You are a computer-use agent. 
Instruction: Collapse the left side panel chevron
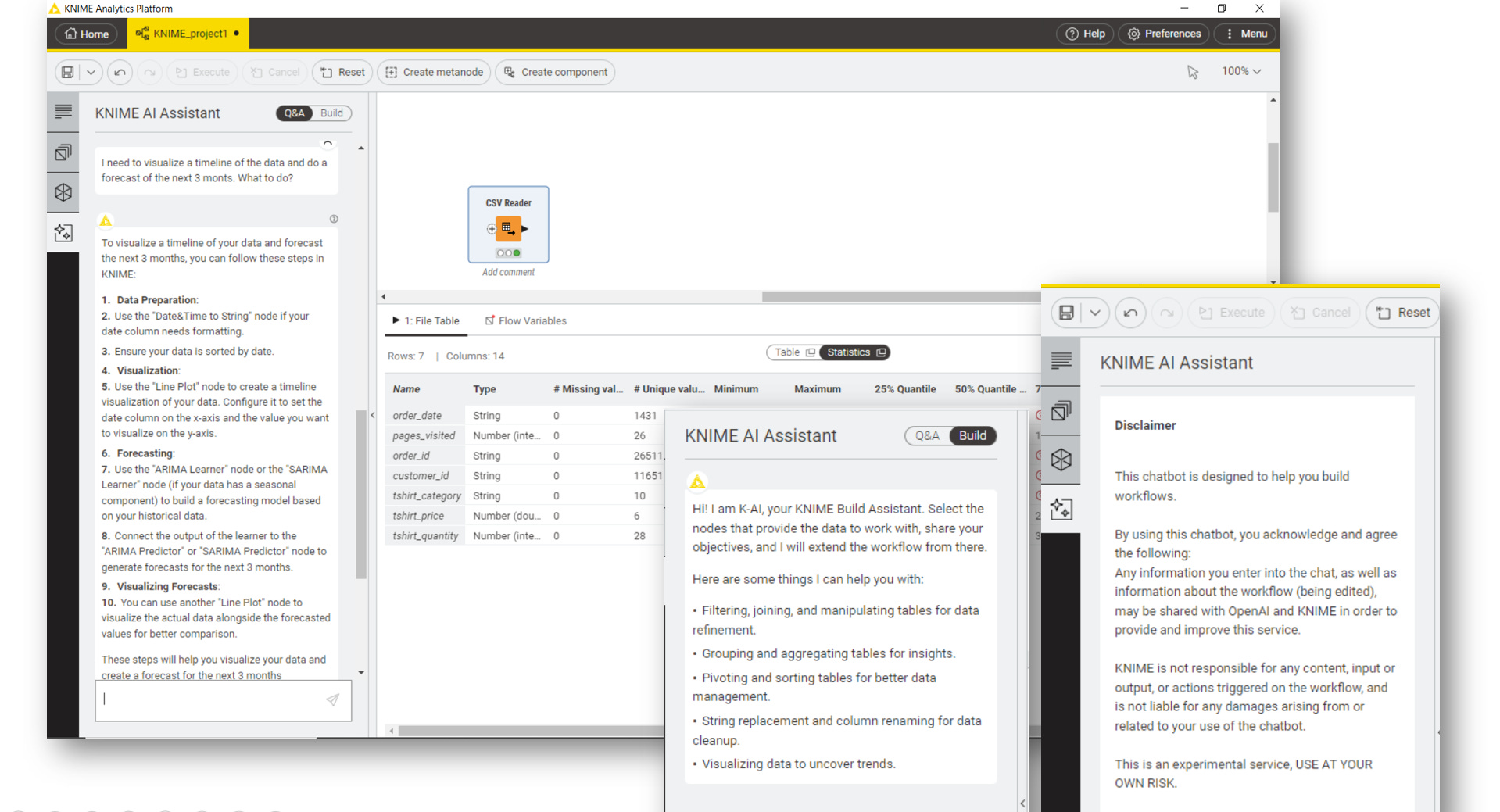[x=373, y=415]
